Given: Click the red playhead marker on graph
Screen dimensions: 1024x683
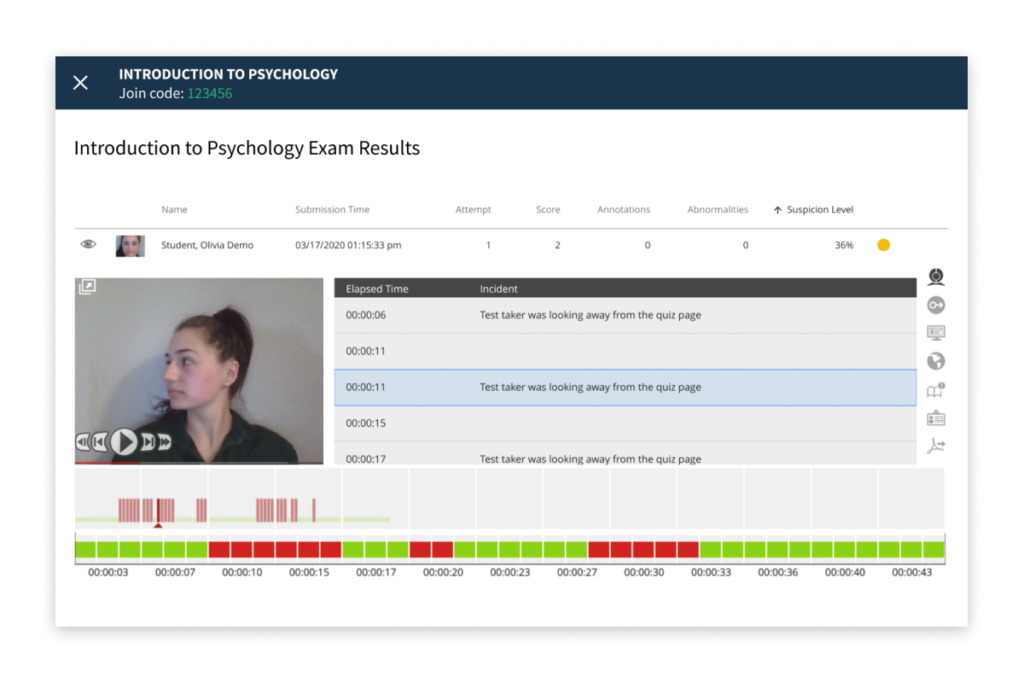Looking at the screenshot, I should [x=158, y=525].
